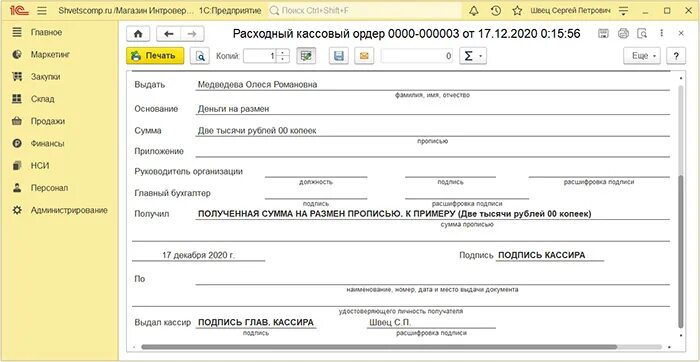Click the Руководитель организации label
Image resolution: width=700 pixels, height=362 pixels.
point(188,172)
